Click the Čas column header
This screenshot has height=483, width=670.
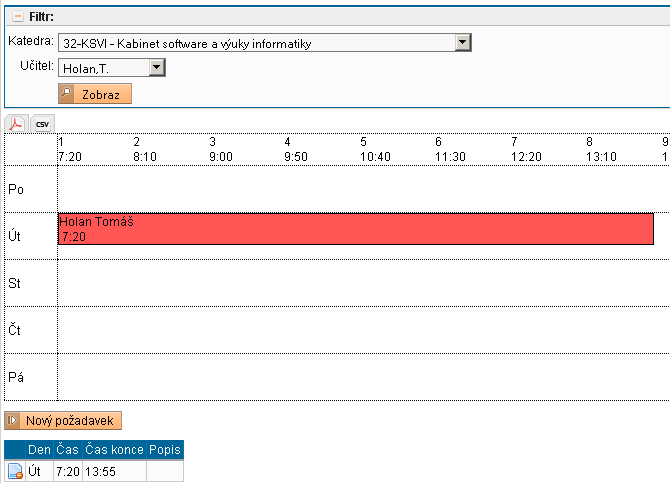67,450
